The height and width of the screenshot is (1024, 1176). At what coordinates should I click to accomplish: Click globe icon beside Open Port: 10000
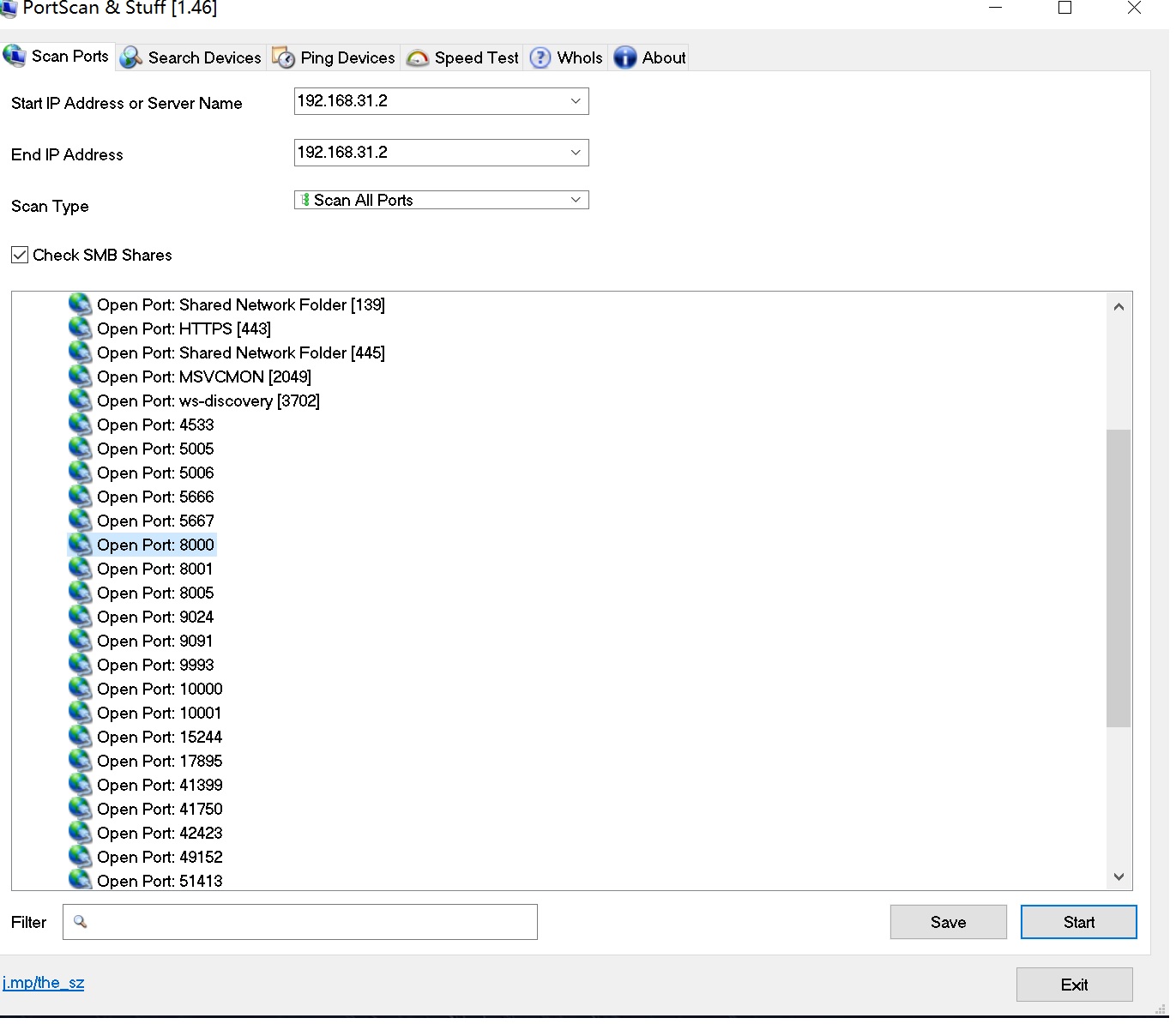81,689
